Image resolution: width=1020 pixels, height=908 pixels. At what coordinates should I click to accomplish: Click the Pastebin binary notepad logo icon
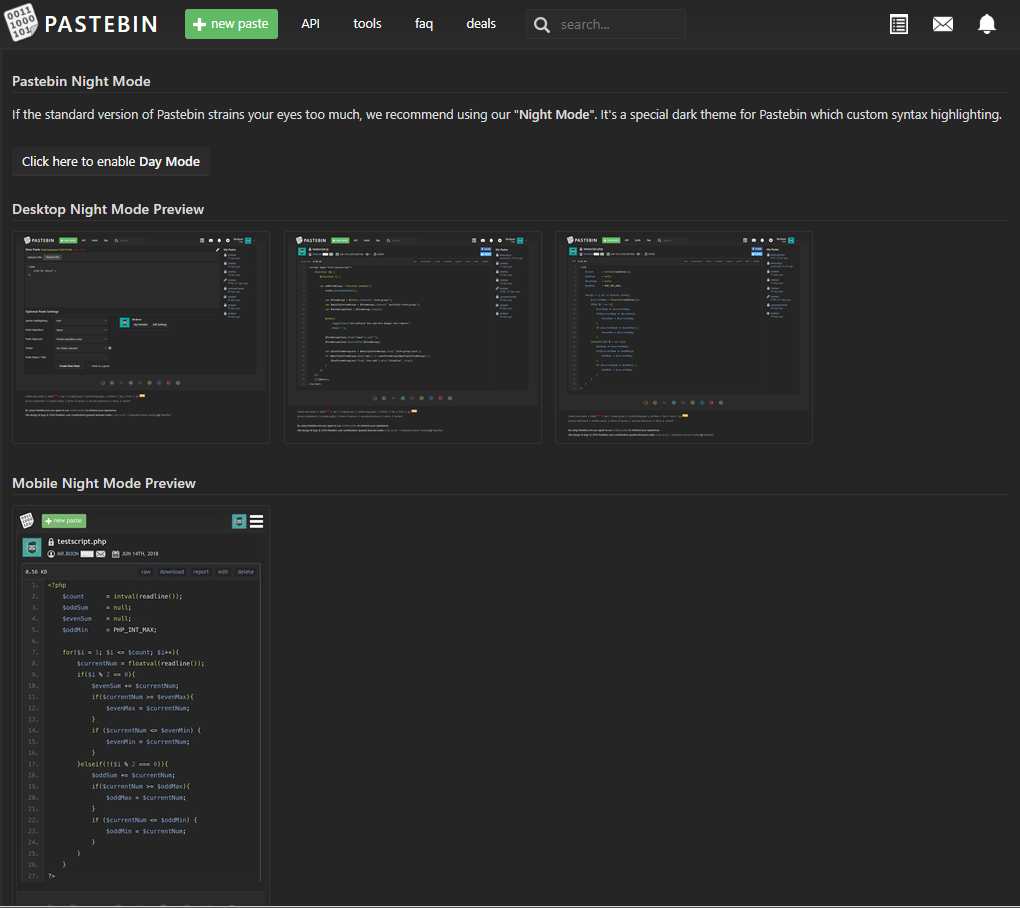pyautogui.click(x=21, y=24)
